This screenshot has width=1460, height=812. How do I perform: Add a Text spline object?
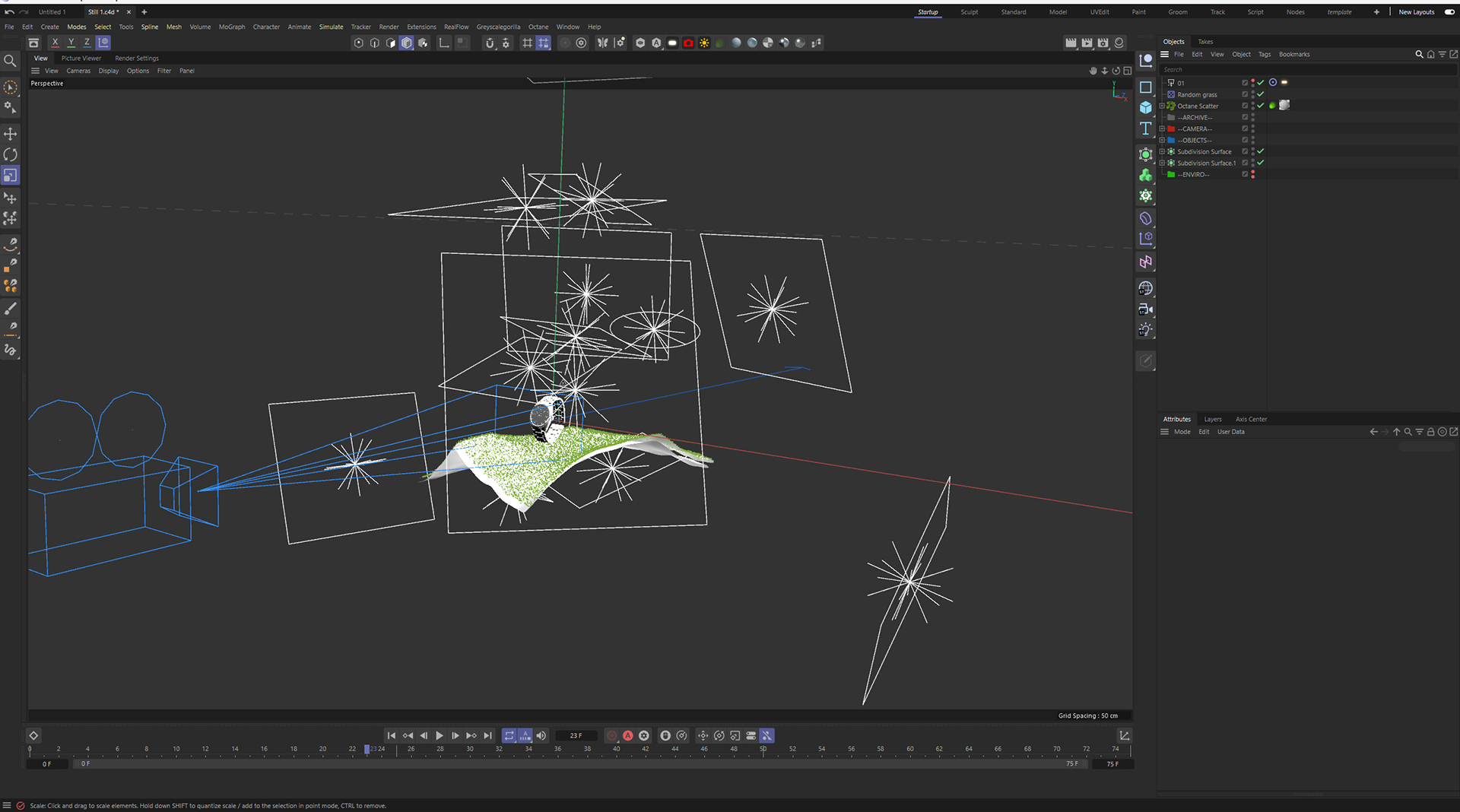click(x=1146, y=128)
